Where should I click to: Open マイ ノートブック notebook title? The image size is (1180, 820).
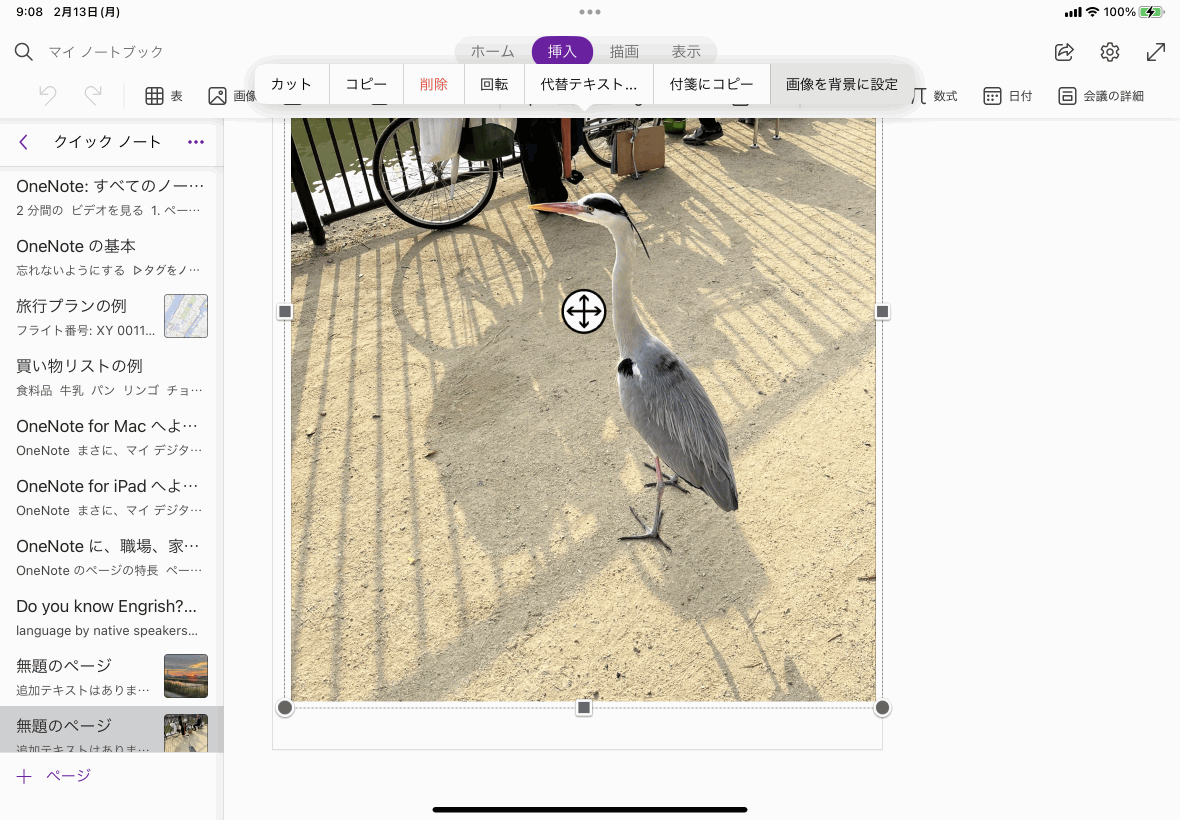pyautogui.click(x=106, y=52)
